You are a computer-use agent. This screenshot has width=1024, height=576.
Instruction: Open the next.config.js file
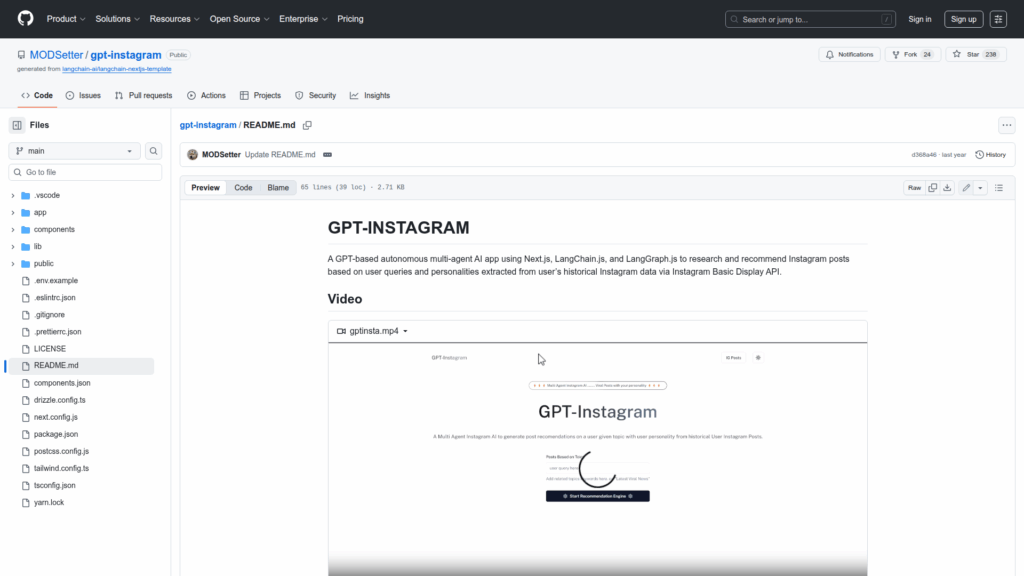pyautogui.click(x=56, y=417)
